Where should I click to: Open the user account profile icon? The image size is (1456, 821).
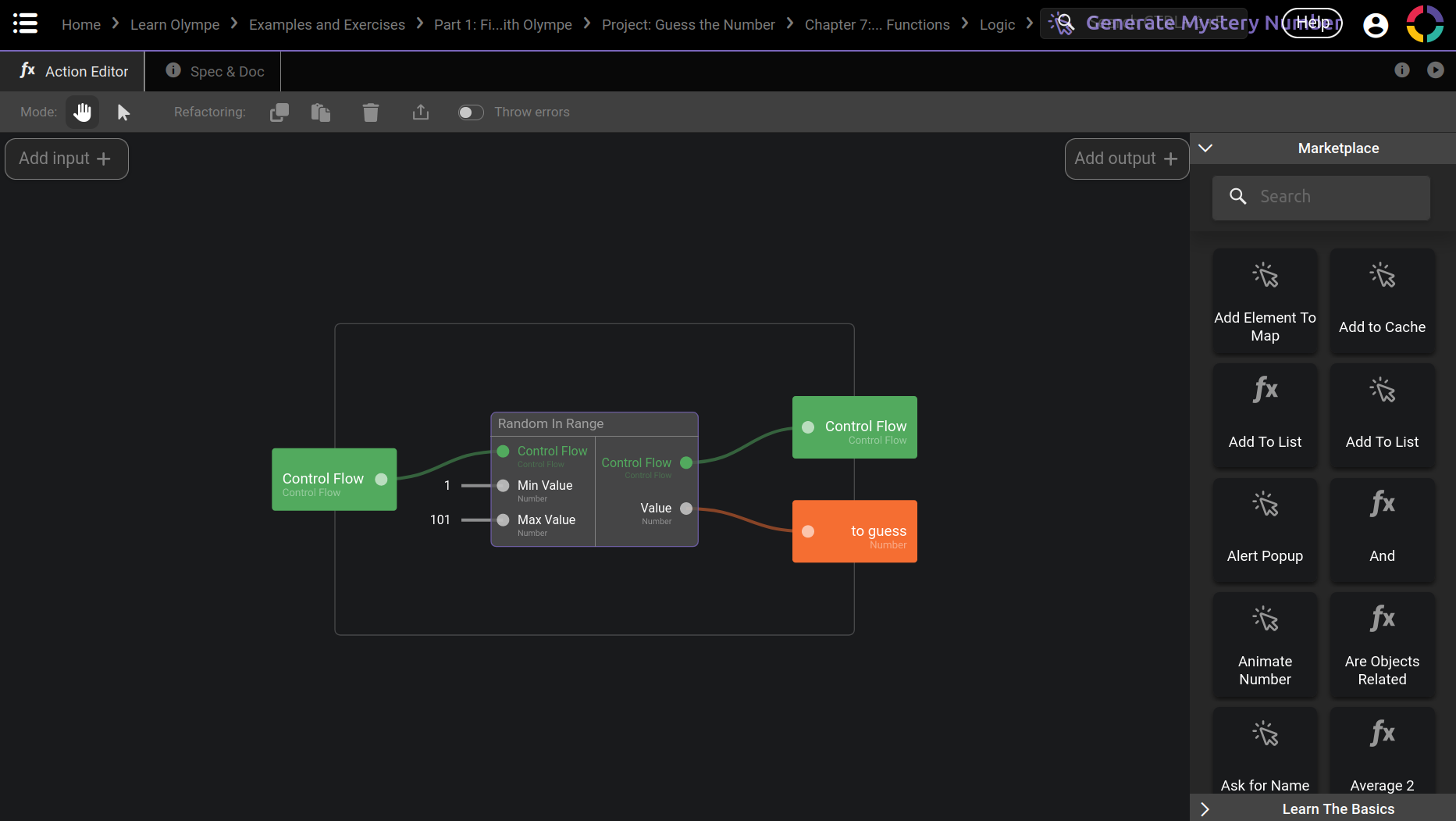1375,25
